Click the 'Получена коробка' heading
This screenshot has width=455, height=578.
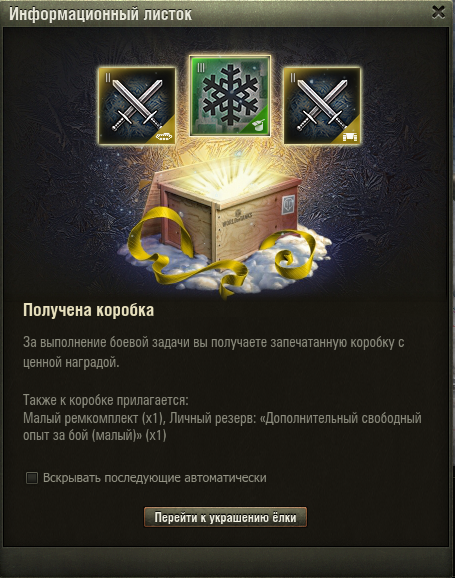[88, 310]
